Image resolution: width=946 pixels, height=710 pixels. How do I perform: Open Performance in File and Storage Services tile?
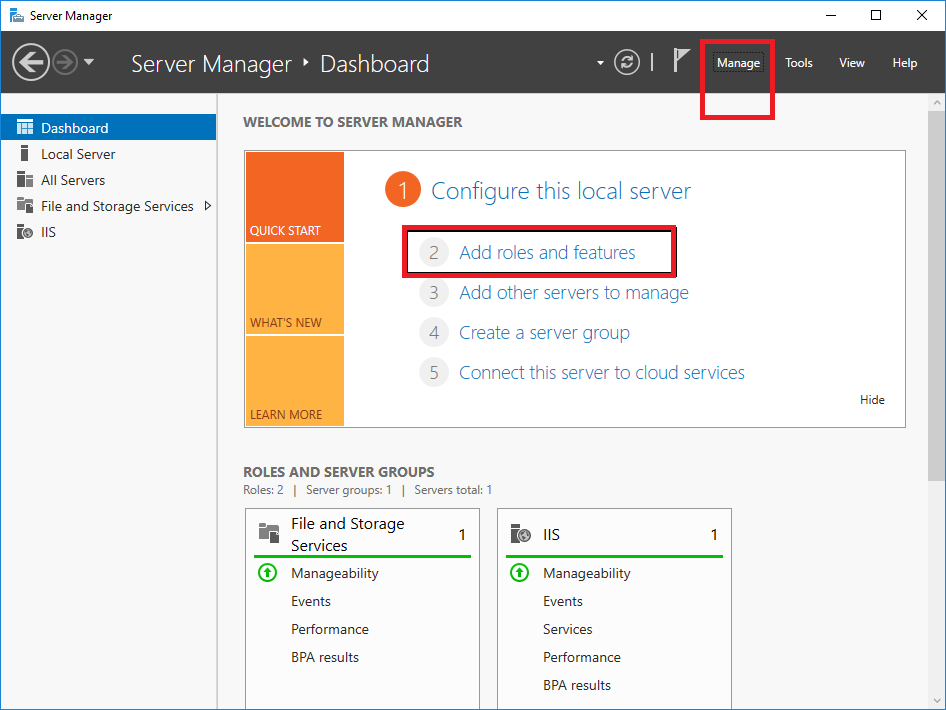click(329, 629)
